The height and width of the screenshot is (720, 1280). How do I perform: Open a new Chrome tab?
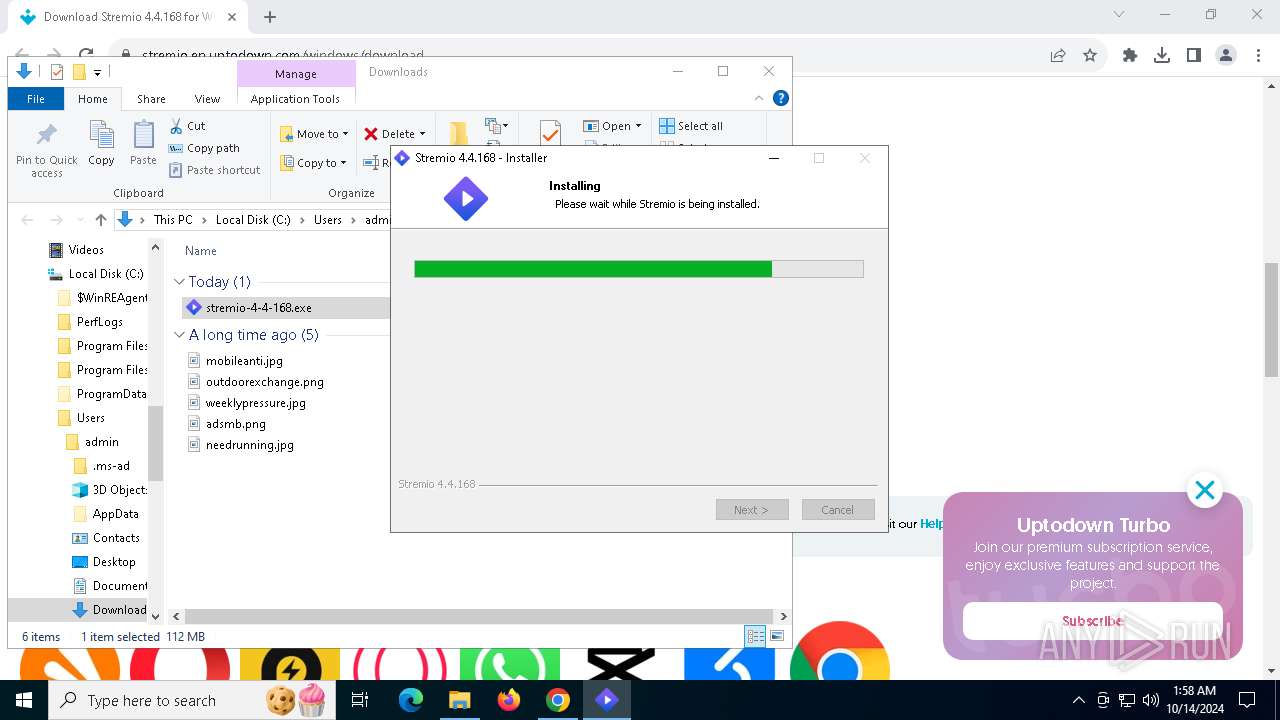270,17
